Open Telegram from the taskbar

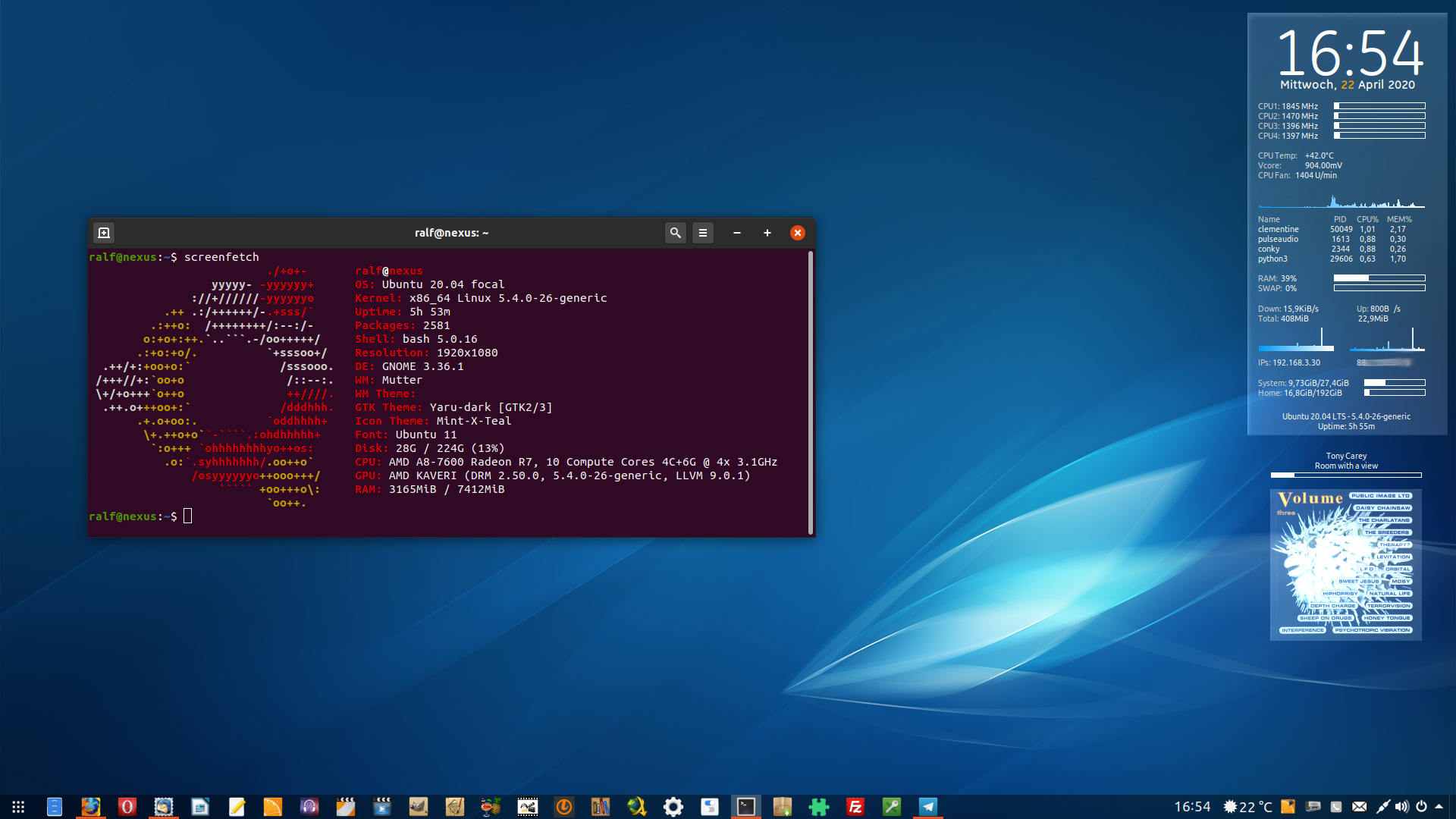928,807
